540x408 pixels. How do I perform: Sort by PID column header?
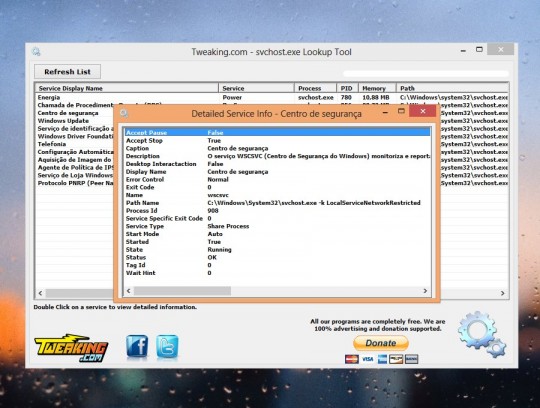click(347, 88)
